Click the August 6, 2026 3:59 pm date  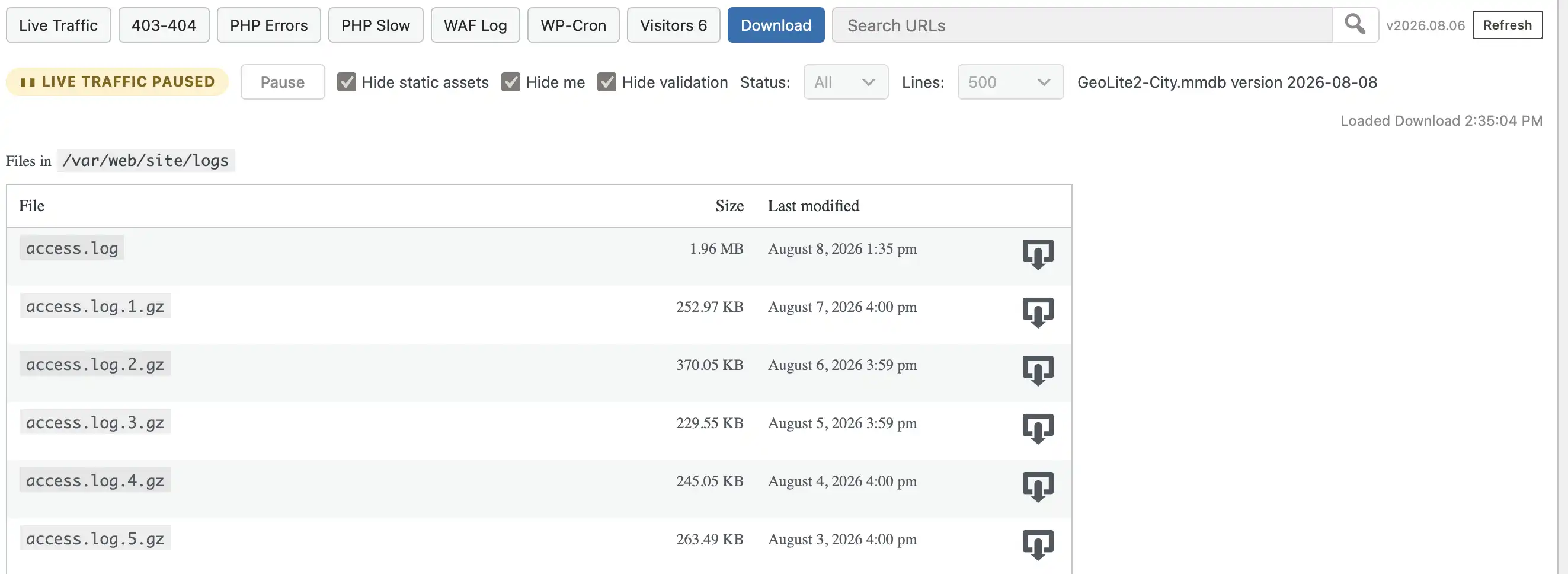pos(843,365)
